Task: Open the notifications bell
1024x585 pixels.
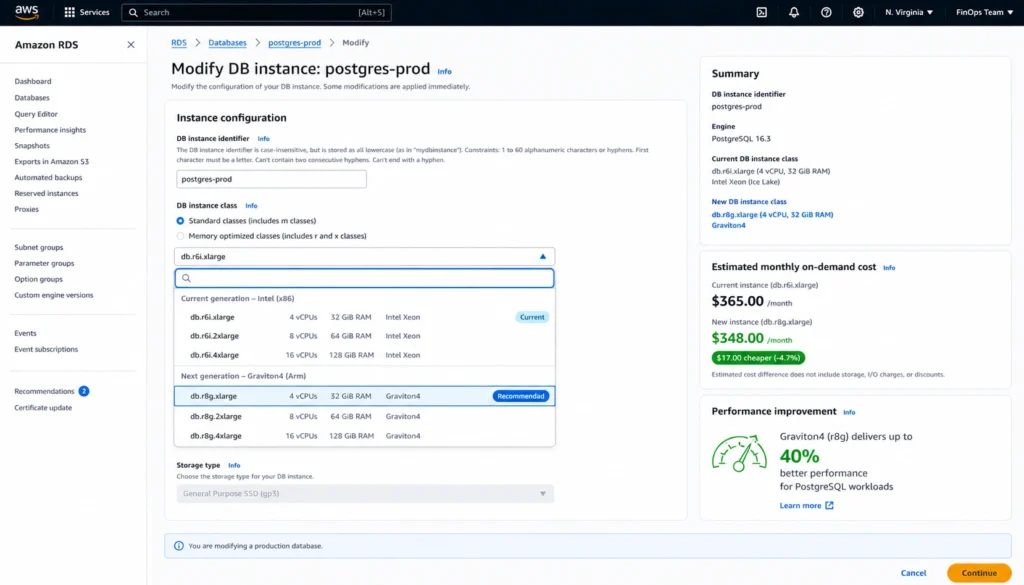Action: [793, 12]
